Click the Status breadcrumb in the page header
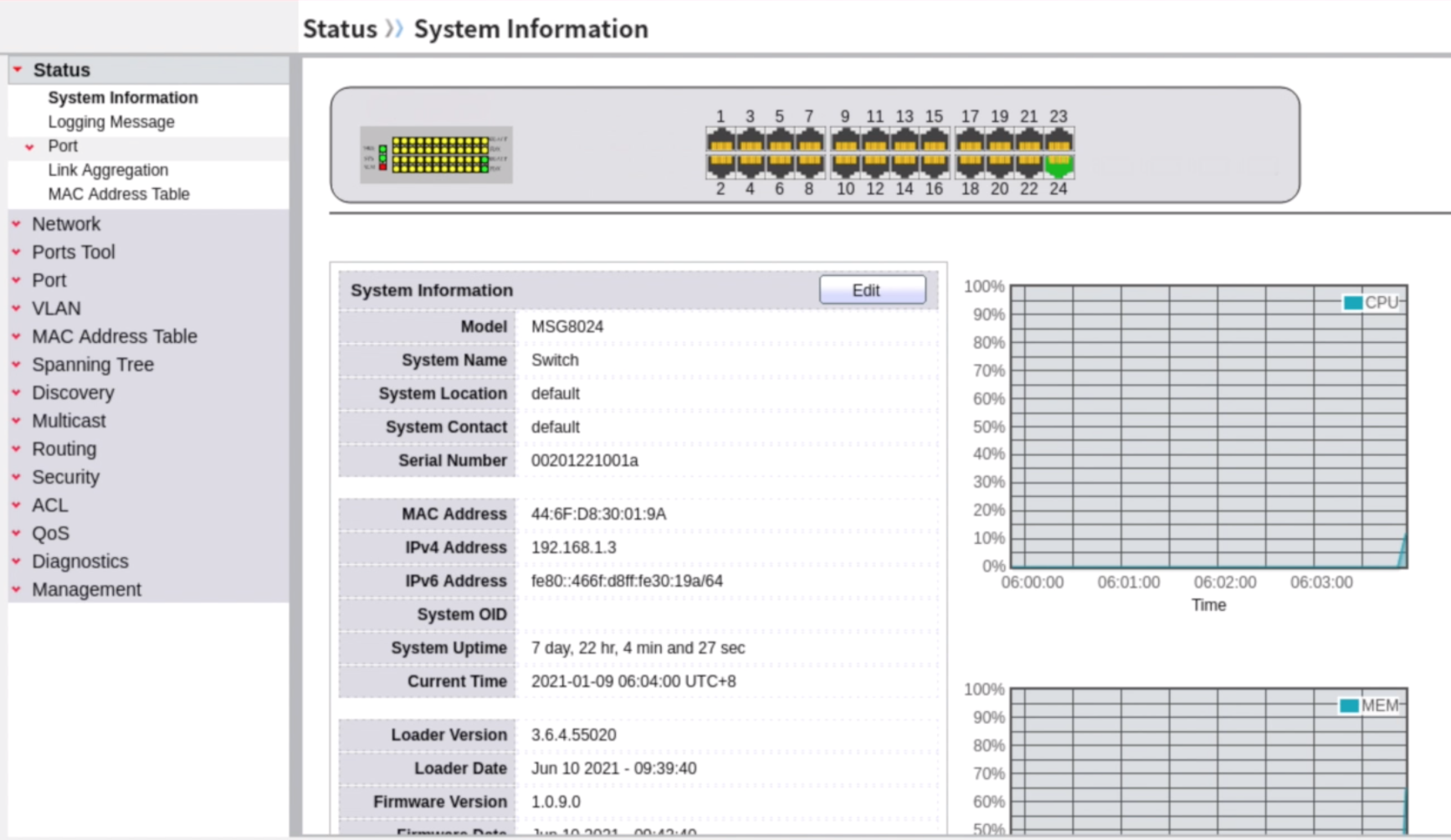The width and height of the screenshot is (1451, 840). 340,28
